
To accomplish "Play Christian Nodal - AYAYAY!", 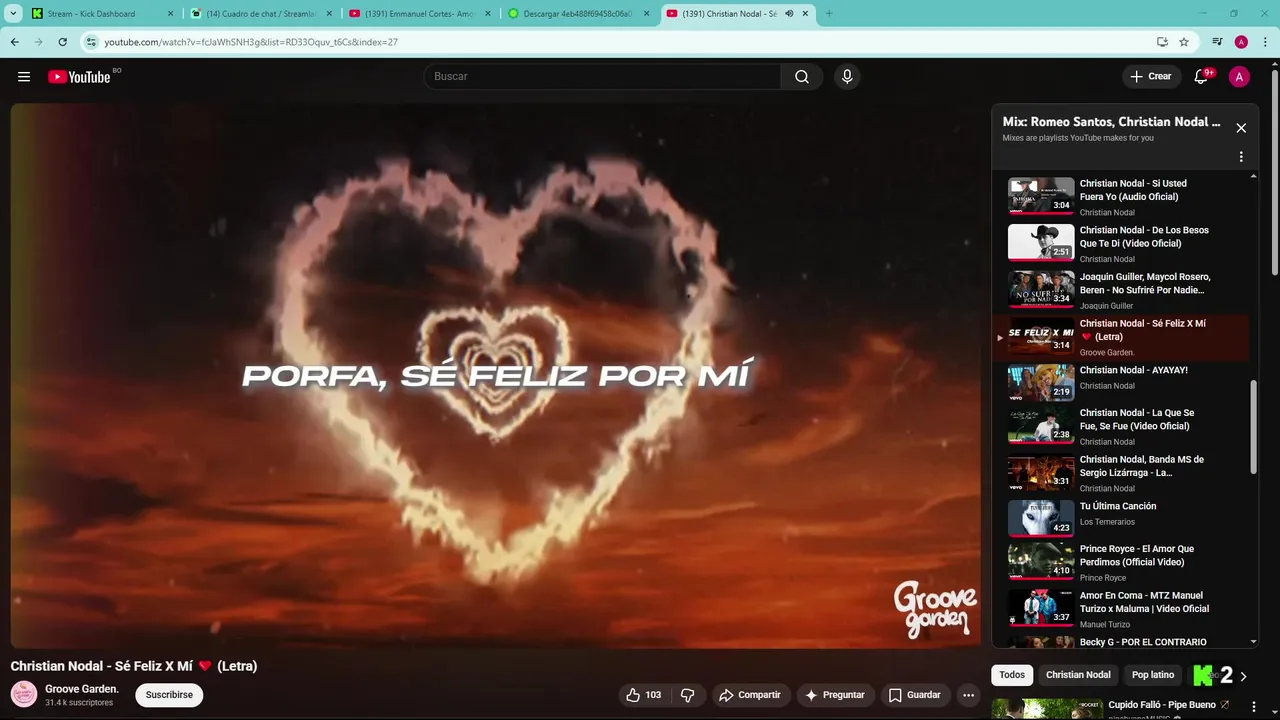I will [1121, 383].
